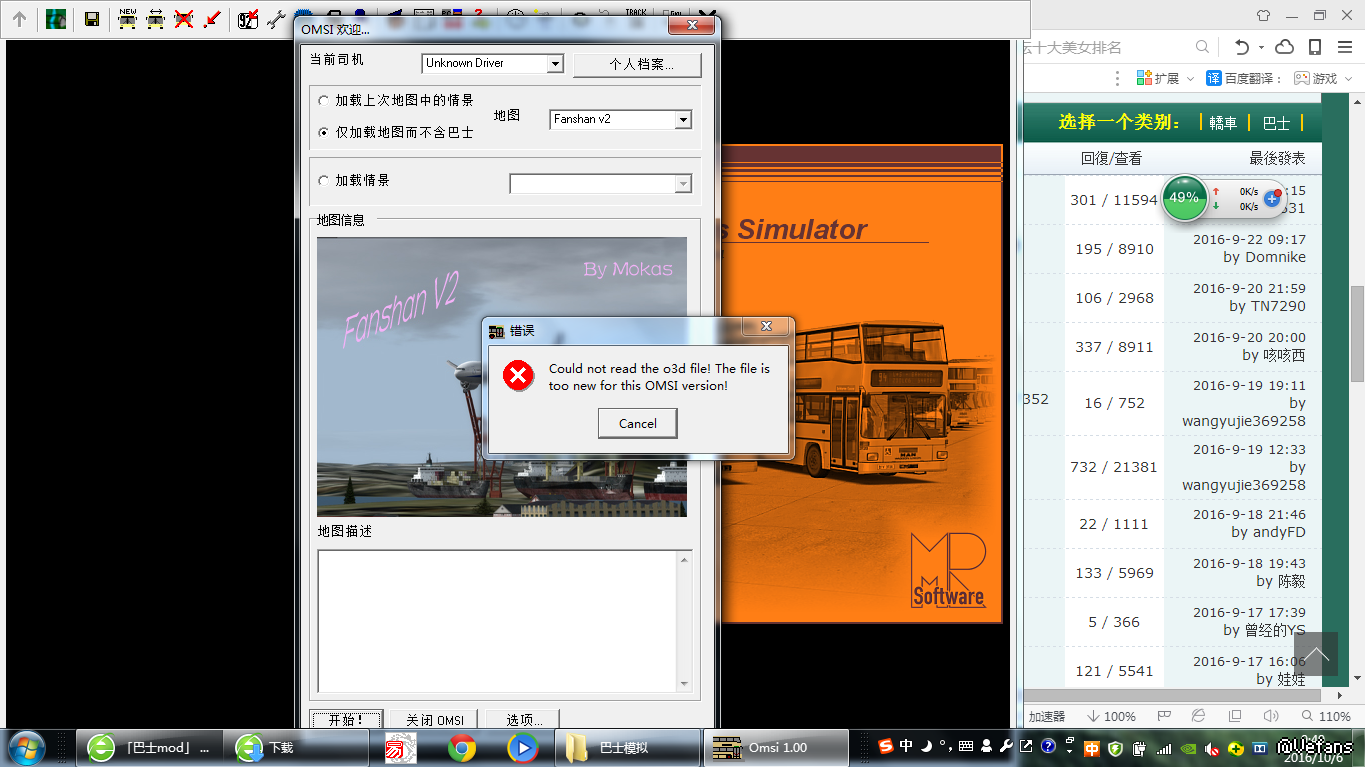Click the 关闭 OMSI button
This screenshot has width=1365, height=767.
click(435, 720)
